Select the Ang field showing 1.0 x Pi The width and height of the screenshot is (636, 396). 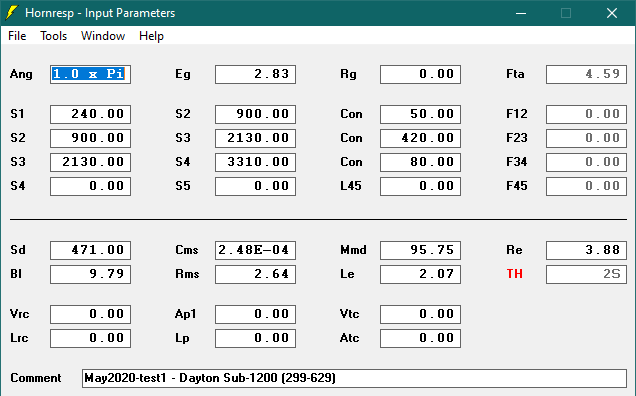coord(90,74)
